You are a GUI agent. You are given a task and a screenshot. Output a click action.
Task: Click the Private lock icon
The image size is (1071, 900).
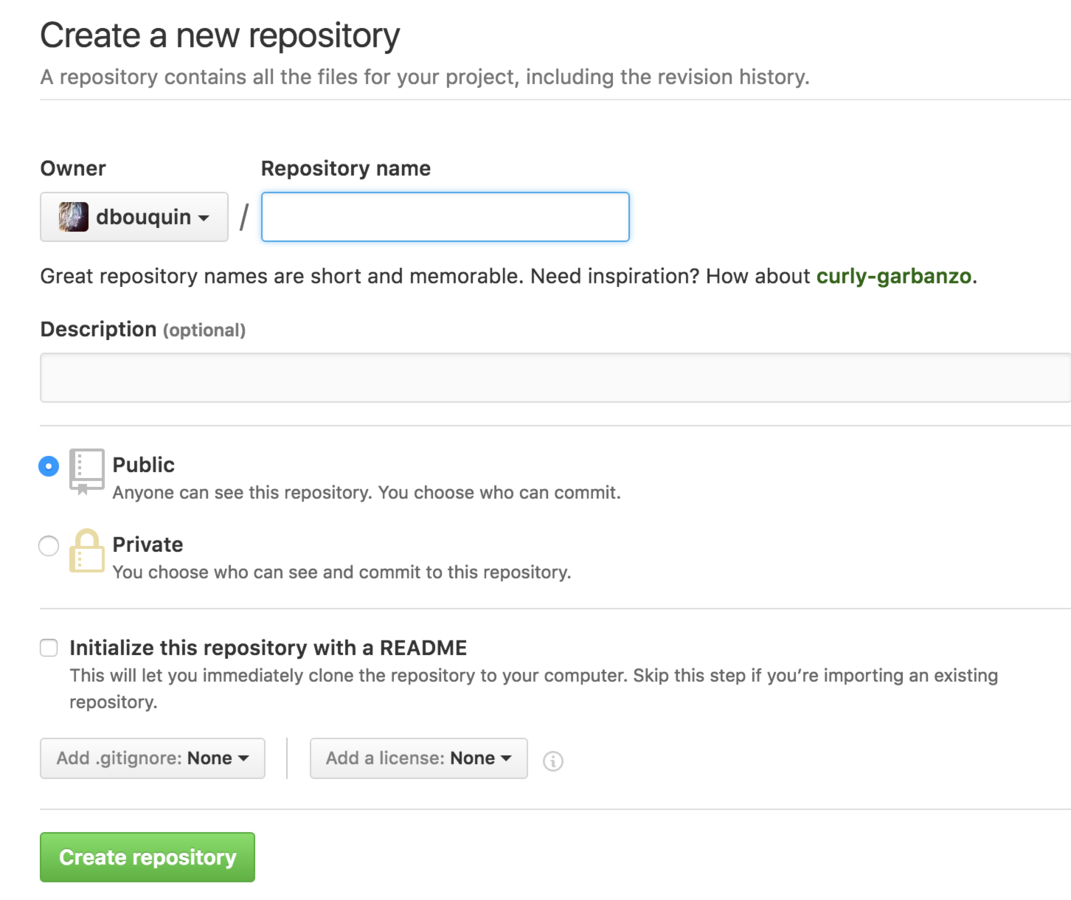pyautogui.click(x=87, y=550)
